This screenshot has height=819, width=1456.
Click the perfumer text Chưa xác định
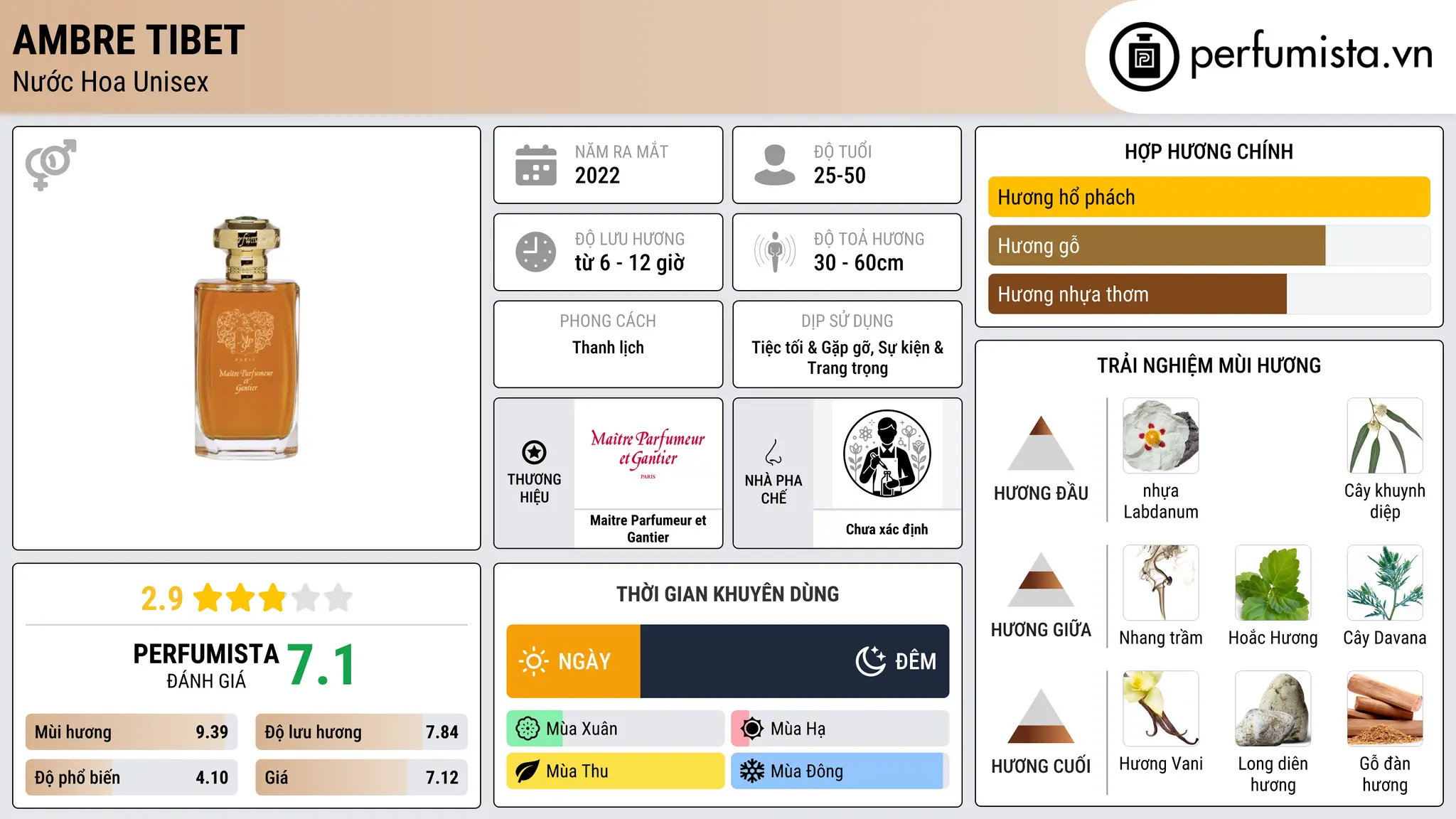(887, 529)
